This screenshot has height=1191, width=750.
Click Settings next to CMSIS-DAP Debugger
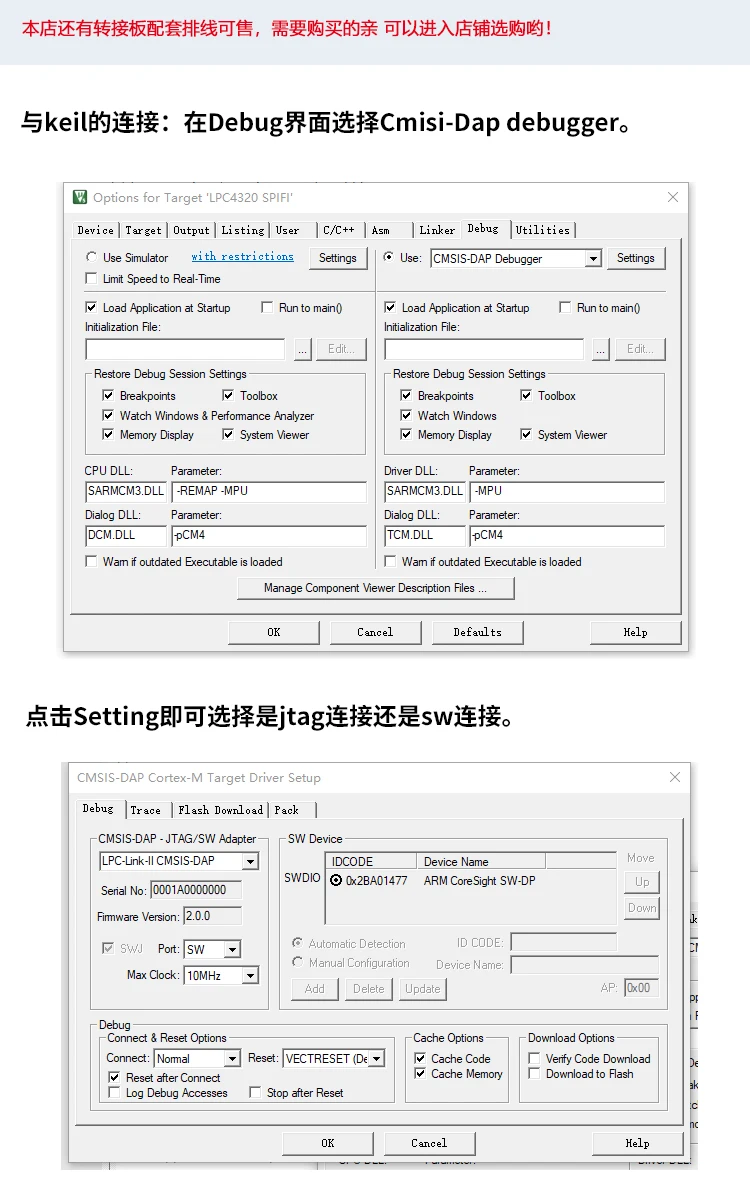pos(636,258)
